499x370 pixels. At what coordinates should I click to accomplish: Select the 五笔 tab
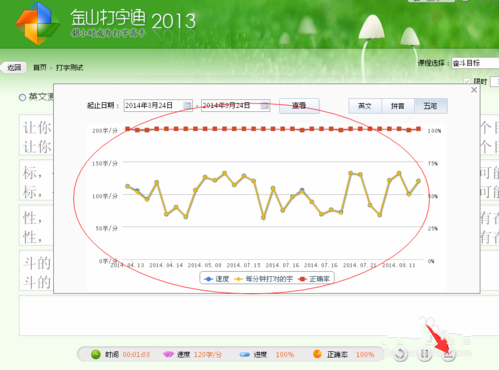coord(430,106)
